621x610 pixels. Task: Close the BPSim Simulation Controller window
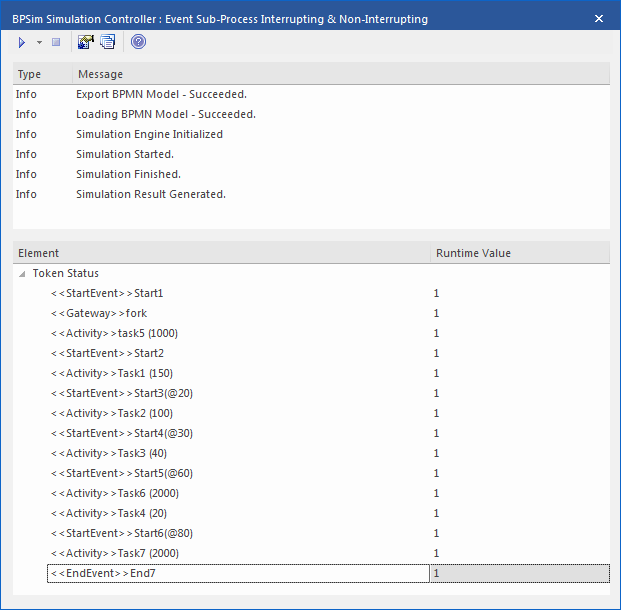coord(599,18)
